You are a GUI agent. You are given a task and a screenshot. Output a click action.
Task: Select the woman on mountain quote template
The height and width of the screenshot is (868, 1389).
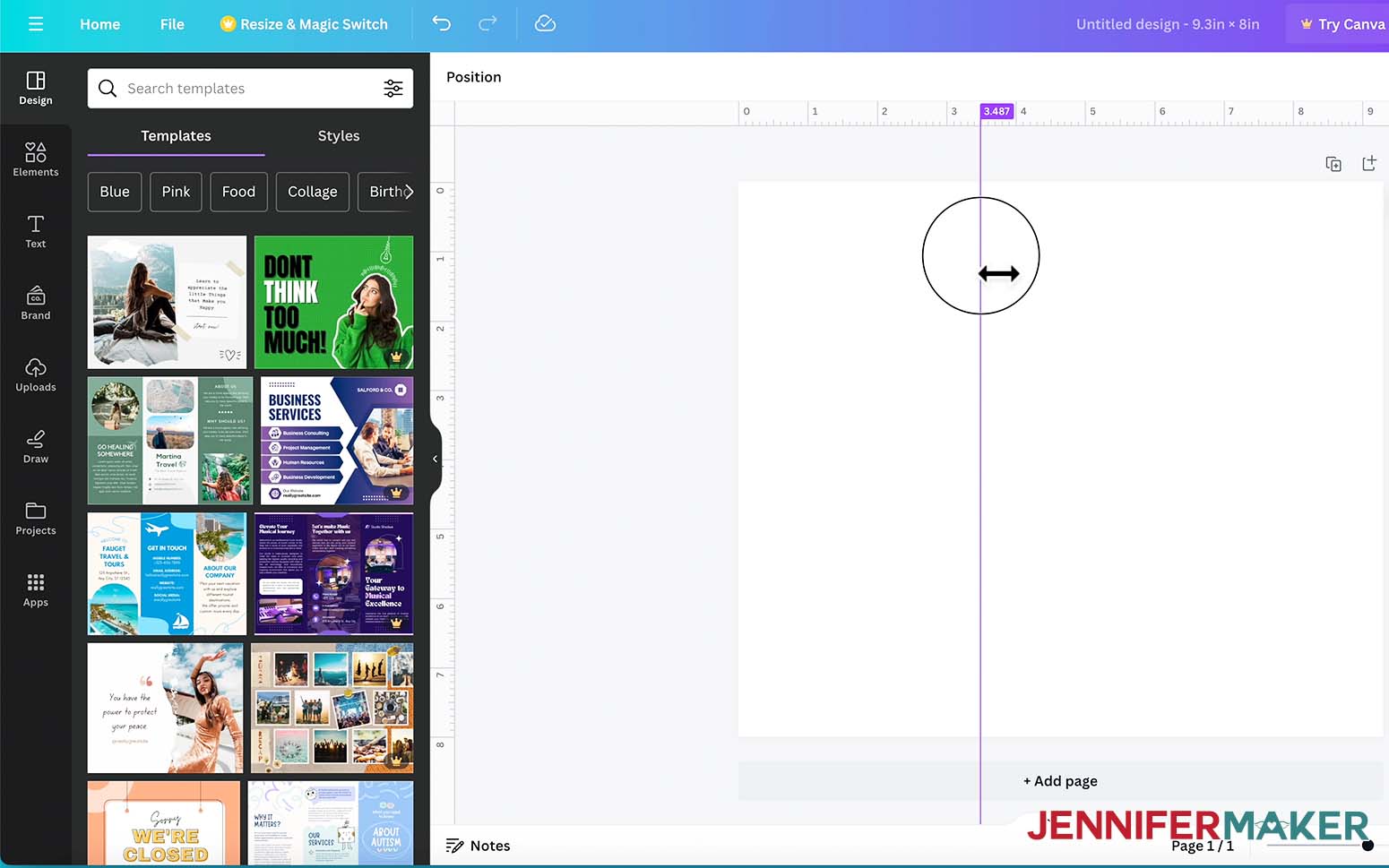167,303
